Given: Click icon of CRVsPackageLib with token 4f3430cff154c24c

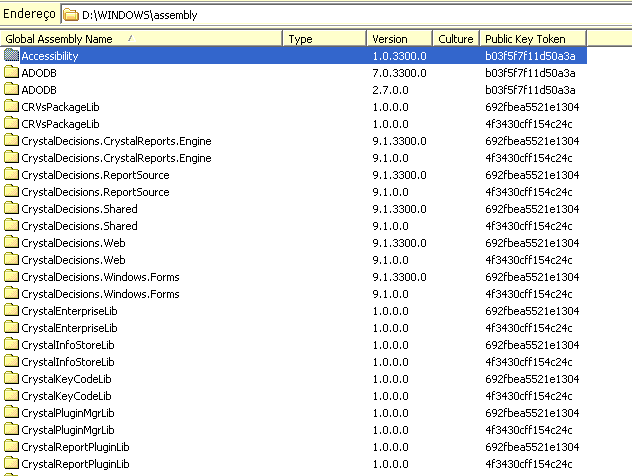Looking at the screenshot, I should click(x=11, y=123).
